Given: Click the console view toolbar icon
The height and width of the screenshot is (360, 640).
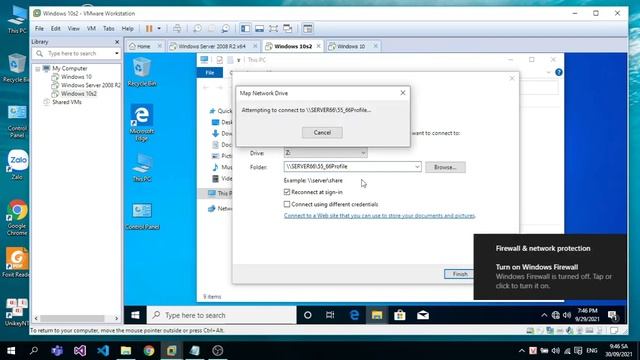Looking at the screenshot, I should (x=308, y=29).
